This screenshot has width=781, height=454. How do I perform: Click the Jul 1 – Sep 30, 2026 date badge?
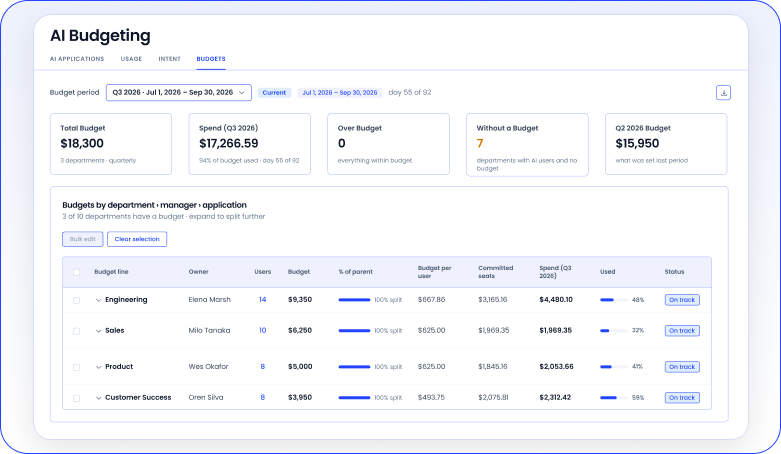[340, 93]
